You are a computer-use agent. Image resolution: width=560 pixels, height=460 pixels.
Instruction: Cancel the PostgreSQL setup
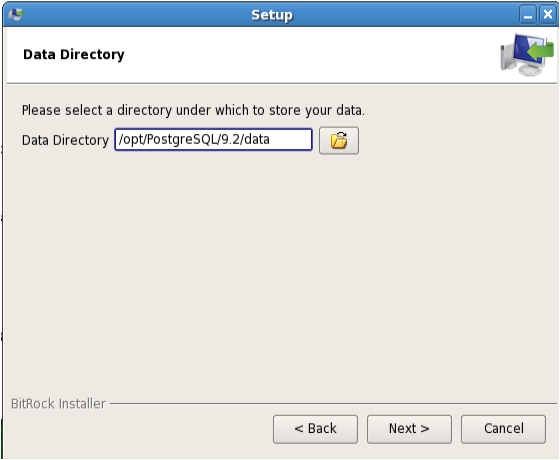pos(503,429)
